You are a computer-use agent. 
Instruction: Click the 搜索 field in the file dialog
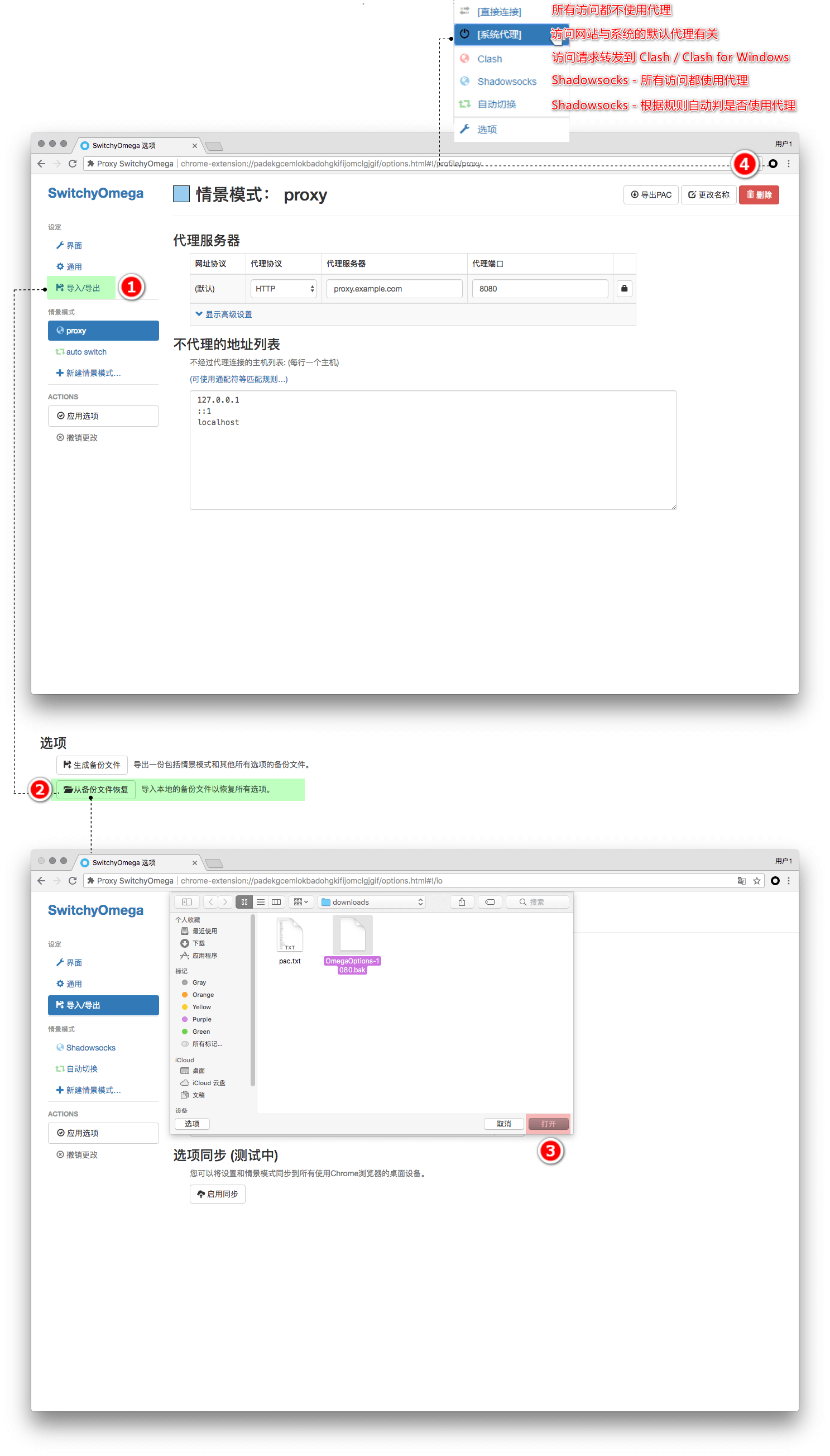(x=536, y=901)
